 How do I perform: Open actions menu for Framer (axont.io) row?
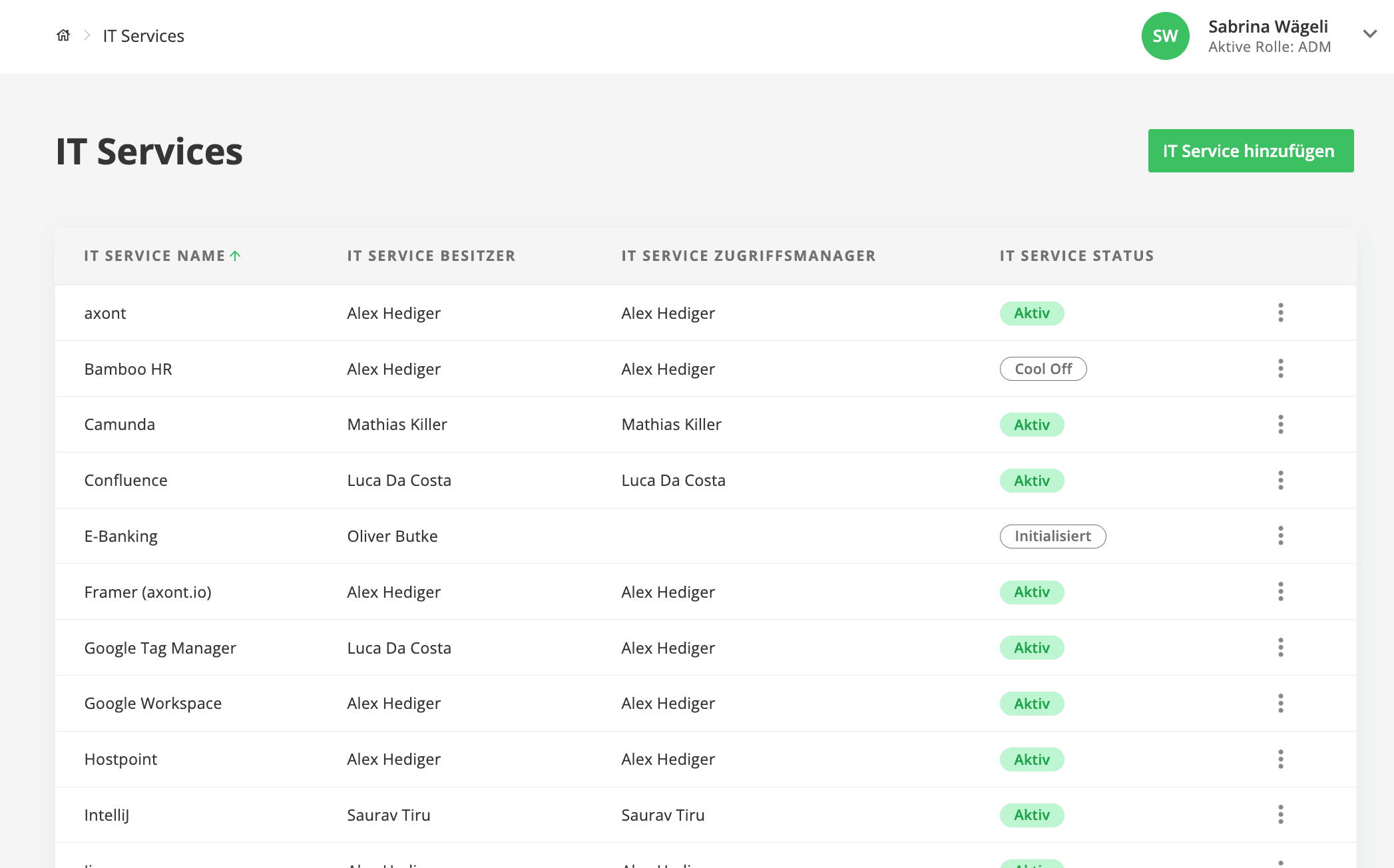point(1280,592)
